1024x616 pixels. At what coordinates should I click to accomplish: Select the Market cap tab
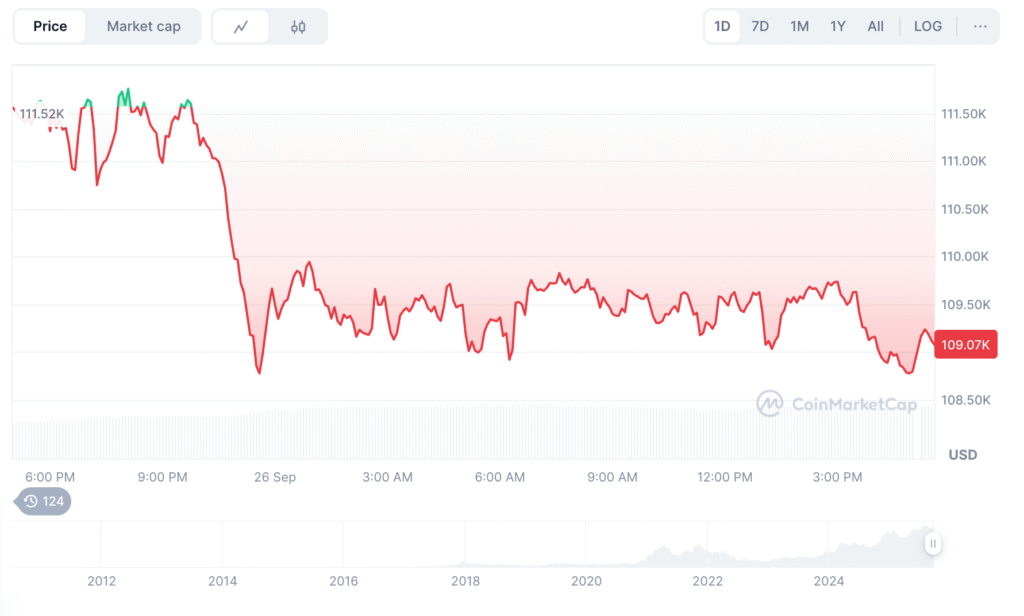[143, 27]
